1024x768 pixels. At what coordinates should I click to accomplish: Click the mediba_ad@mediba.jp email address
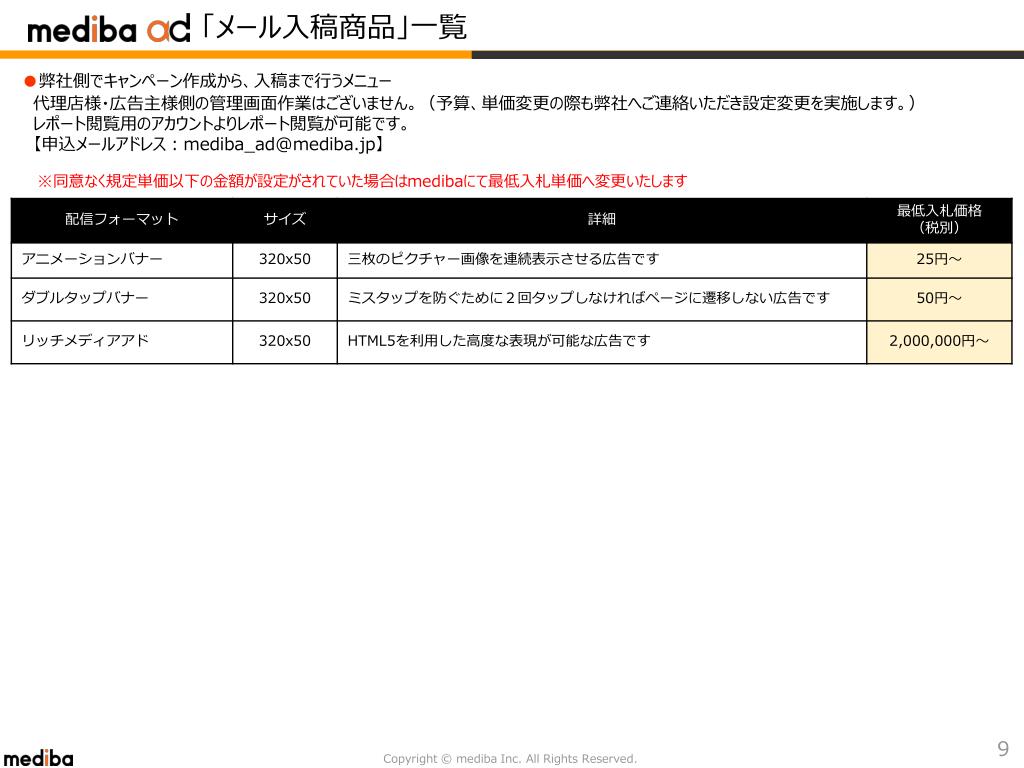[x=280, y=144]
